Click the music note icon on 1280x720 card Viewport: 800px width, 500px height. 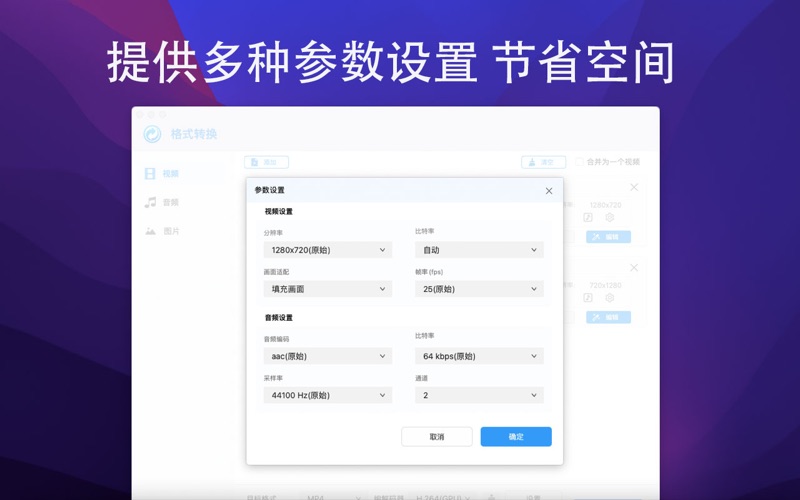point(588,217)
